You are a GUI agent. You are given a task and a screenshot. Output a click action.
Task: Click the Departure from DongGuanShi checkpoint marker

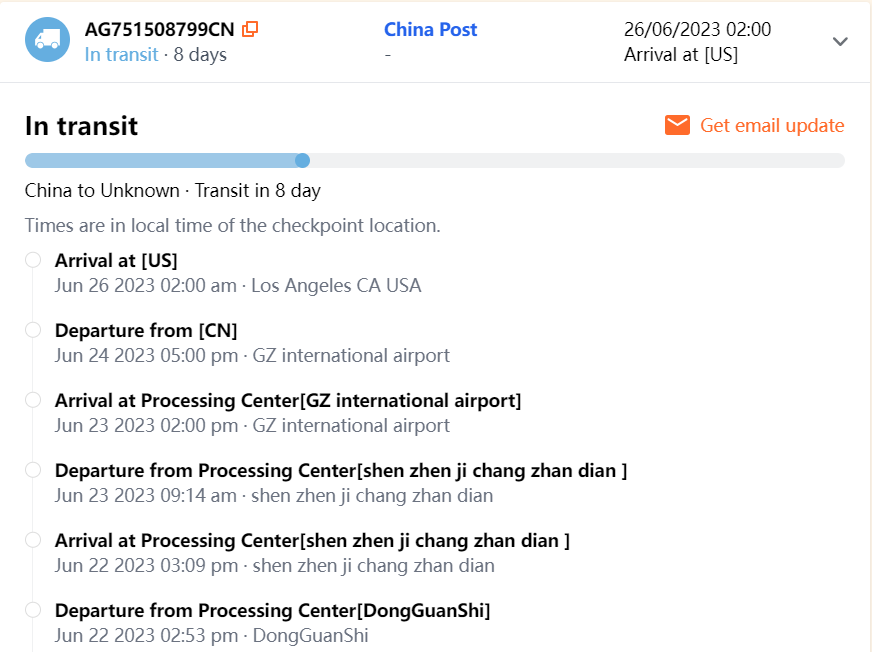click(33, 610)
